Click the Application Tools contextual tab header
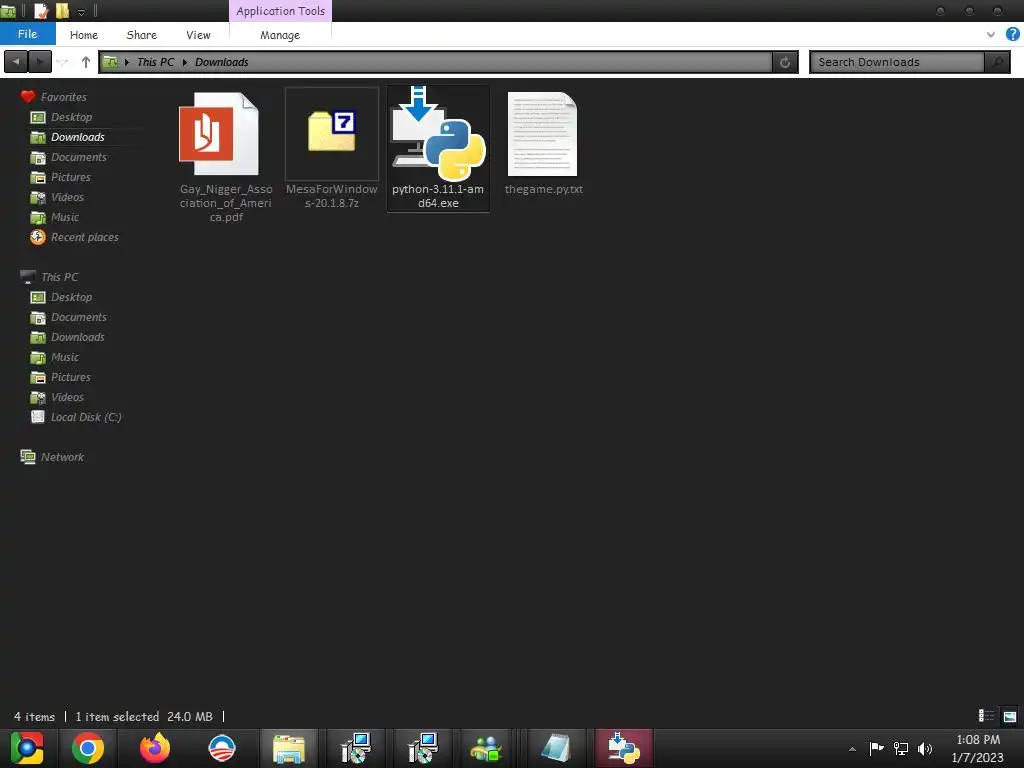The height and width of the screenshot is (768, 1024). point(280,11)
